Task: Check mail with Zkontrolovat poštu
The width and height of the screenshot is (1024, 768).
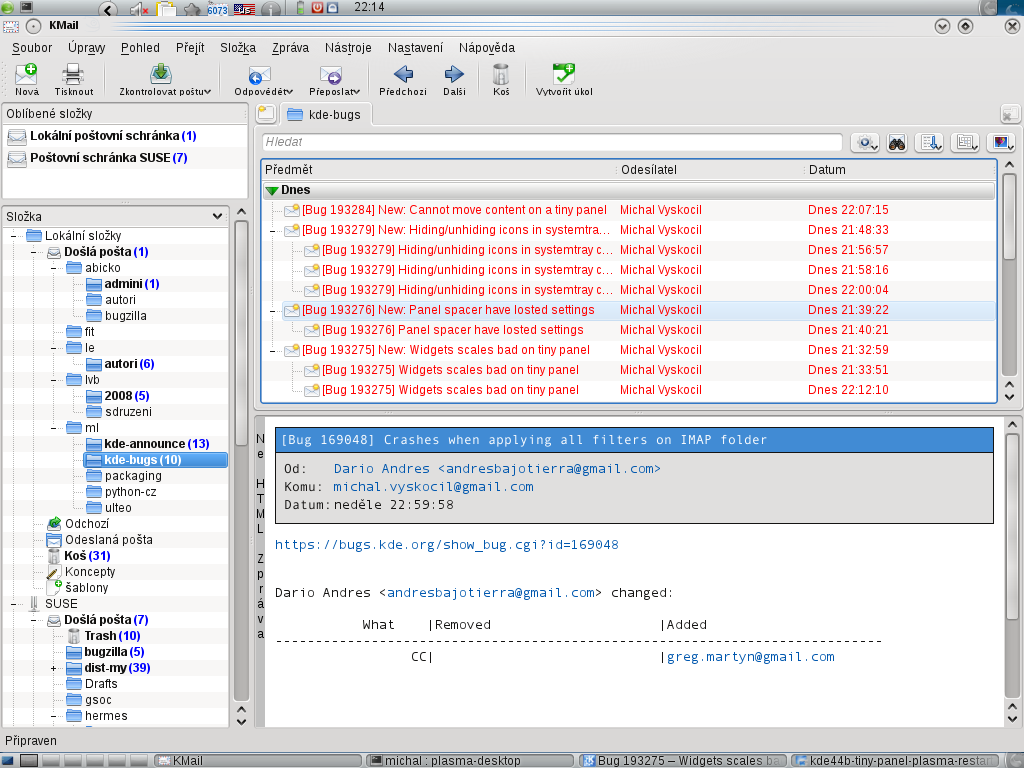Action: point(160,79)
